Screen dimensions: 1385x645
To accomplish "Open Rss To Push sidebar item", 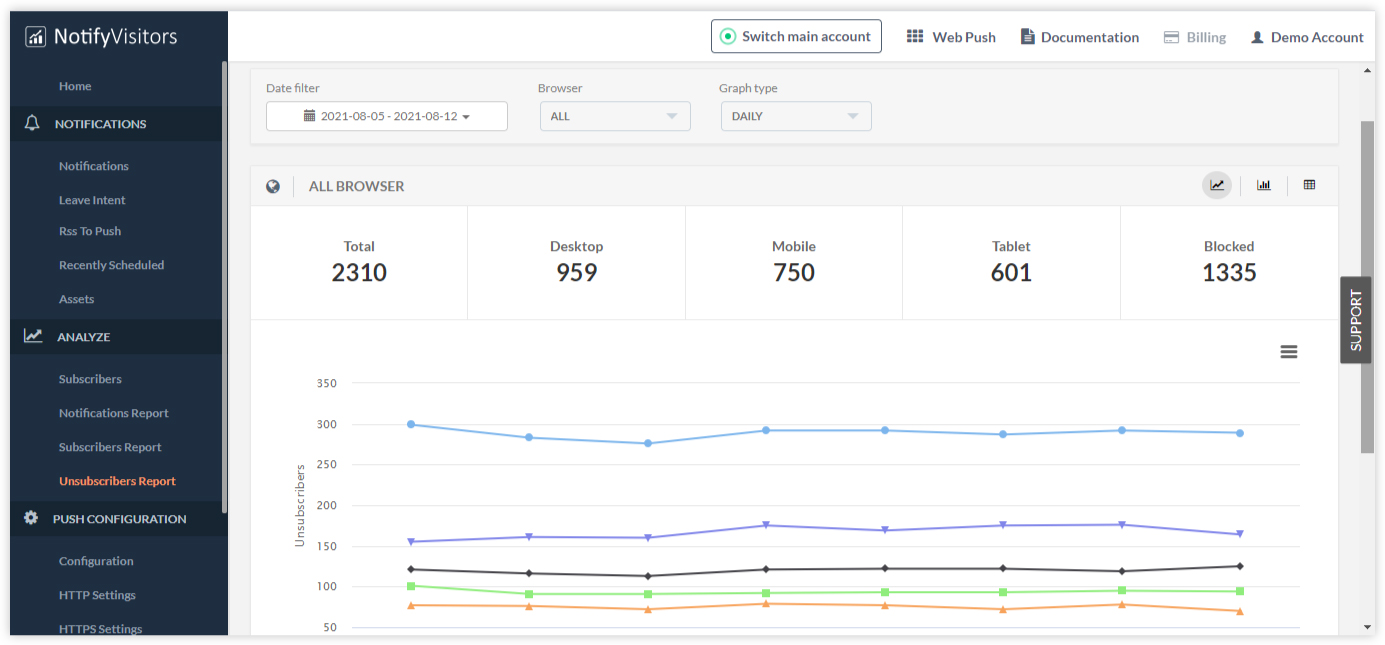I will (x=90, y=231).
